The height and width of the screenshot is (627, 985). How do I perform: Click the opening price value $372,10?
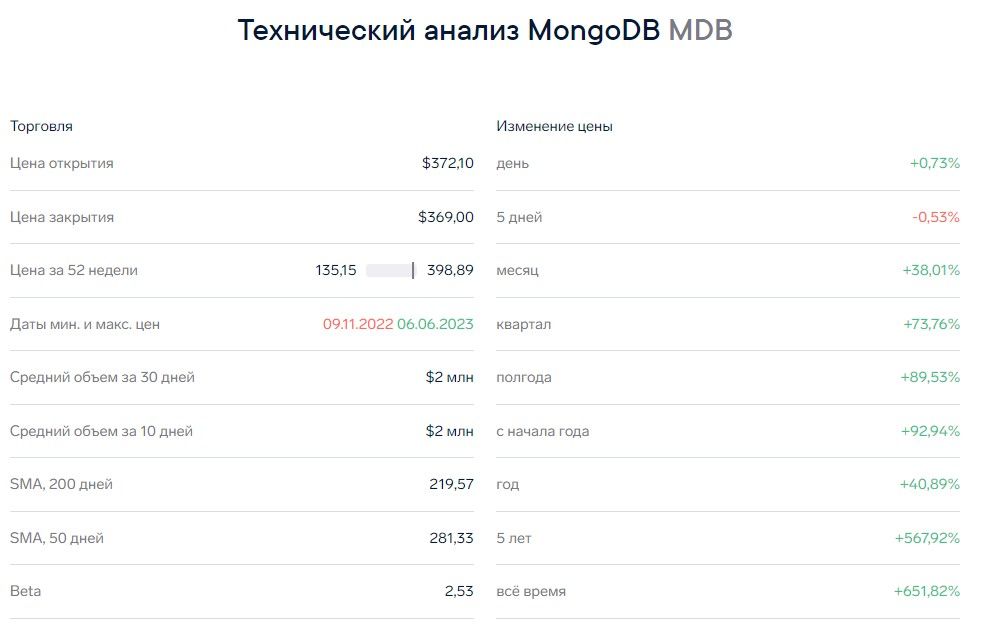pyautogui.click(x=447, y=163)
